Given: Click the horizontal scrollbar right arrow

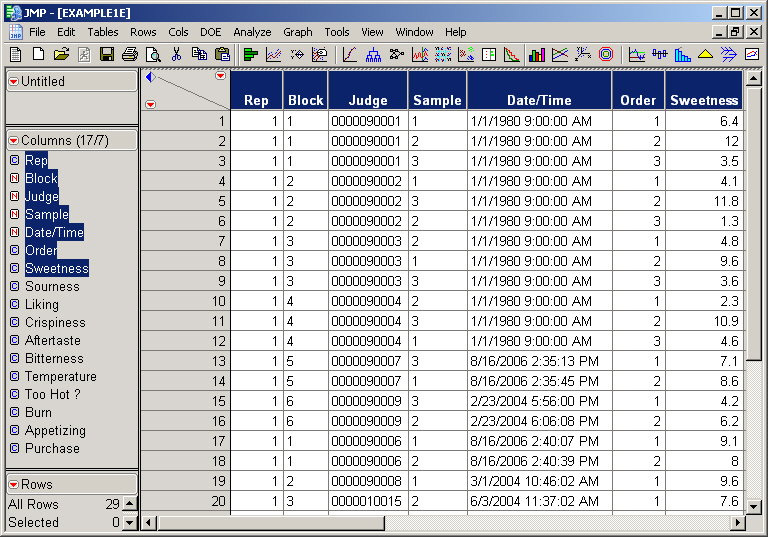Looking at the screenshot, I should (x=738, y=523).
